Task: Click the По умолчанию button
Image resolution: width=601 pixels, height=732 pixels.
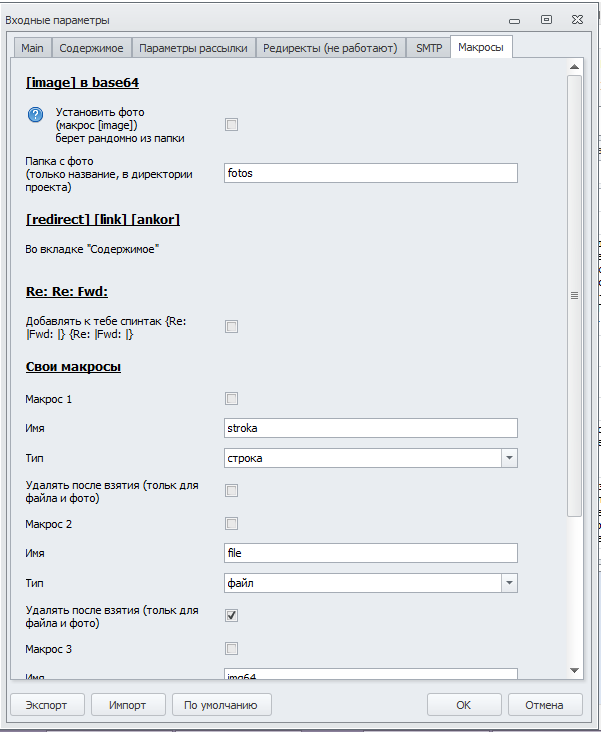Action: [x=221, y=705]
